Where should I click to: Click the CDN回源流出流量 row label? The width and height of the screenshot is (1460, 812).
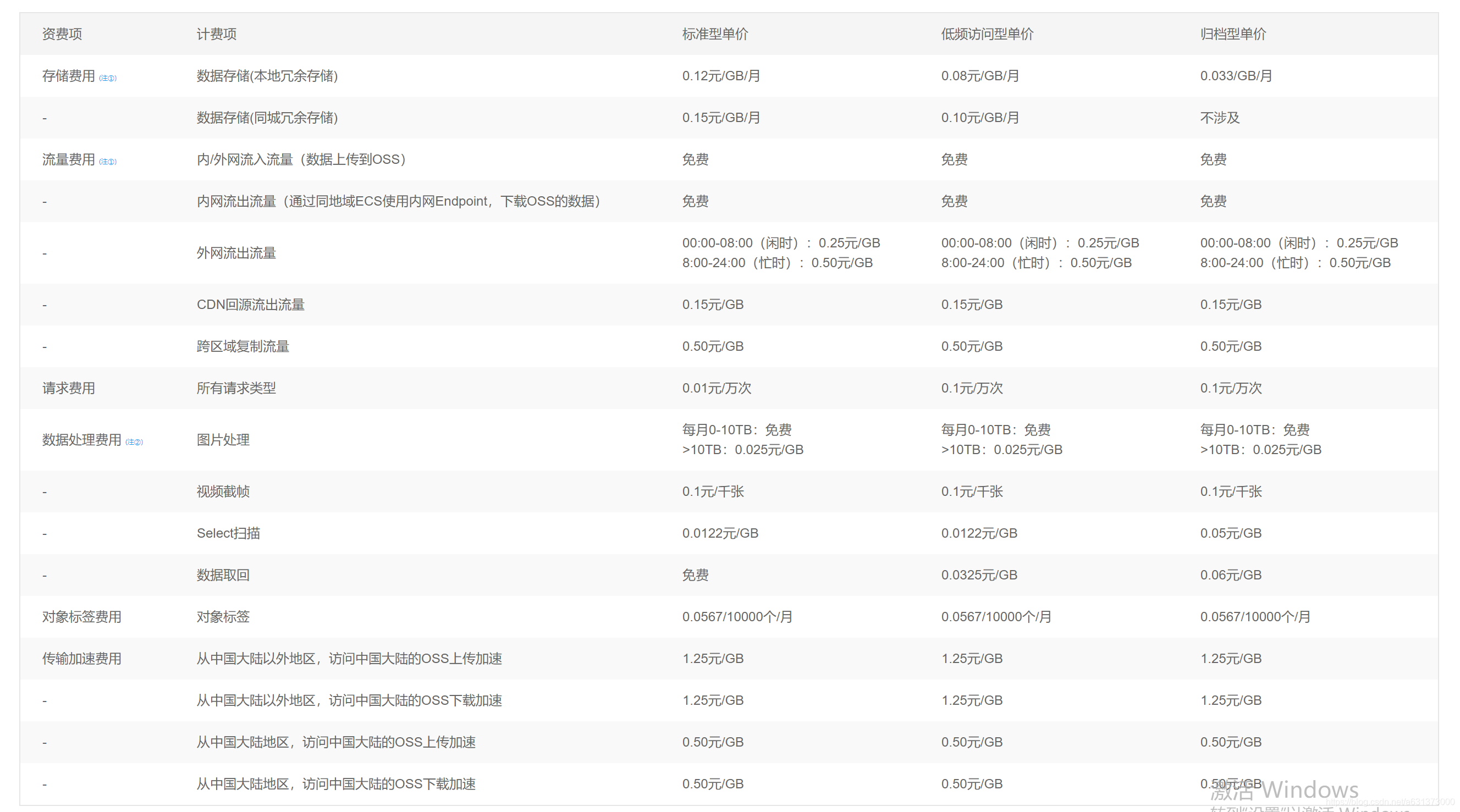(251, 305)
